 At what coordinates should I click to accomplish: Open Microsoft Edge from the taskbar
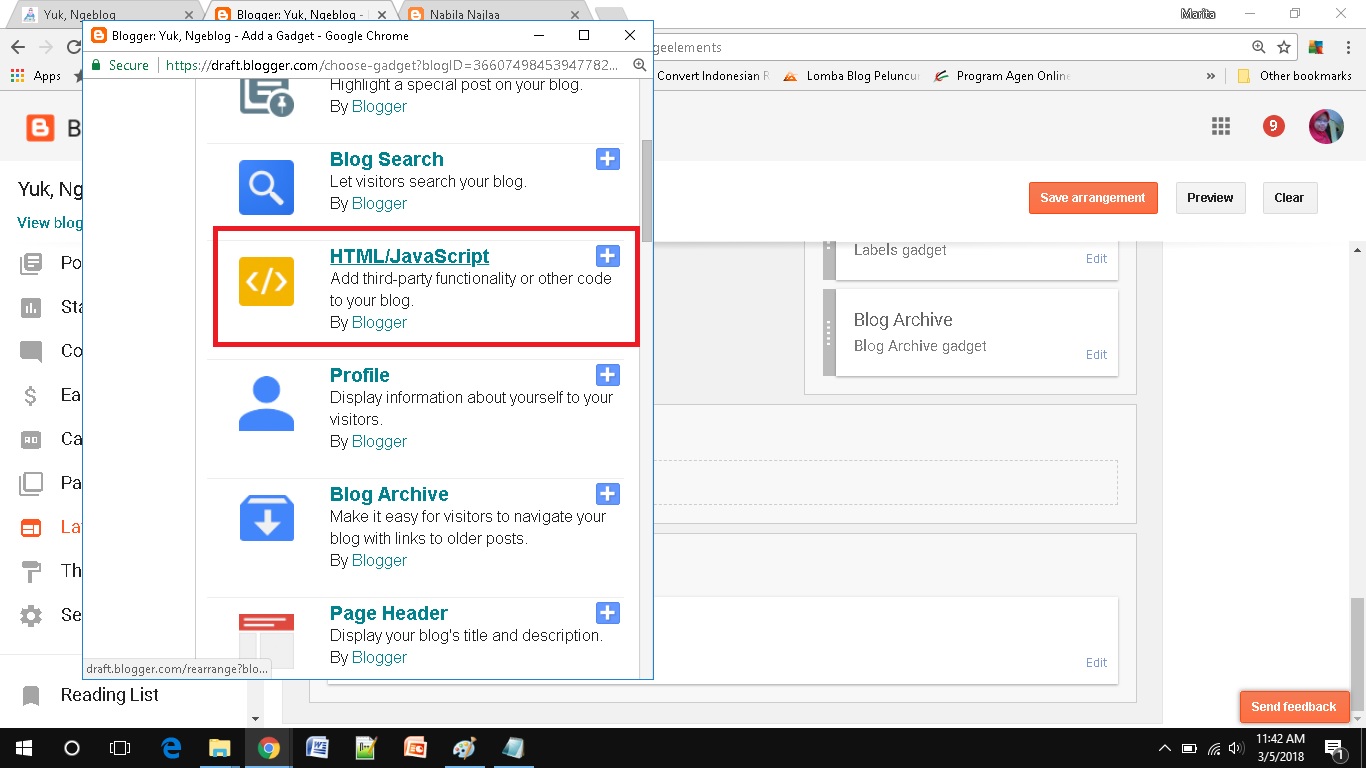point(171,748)
